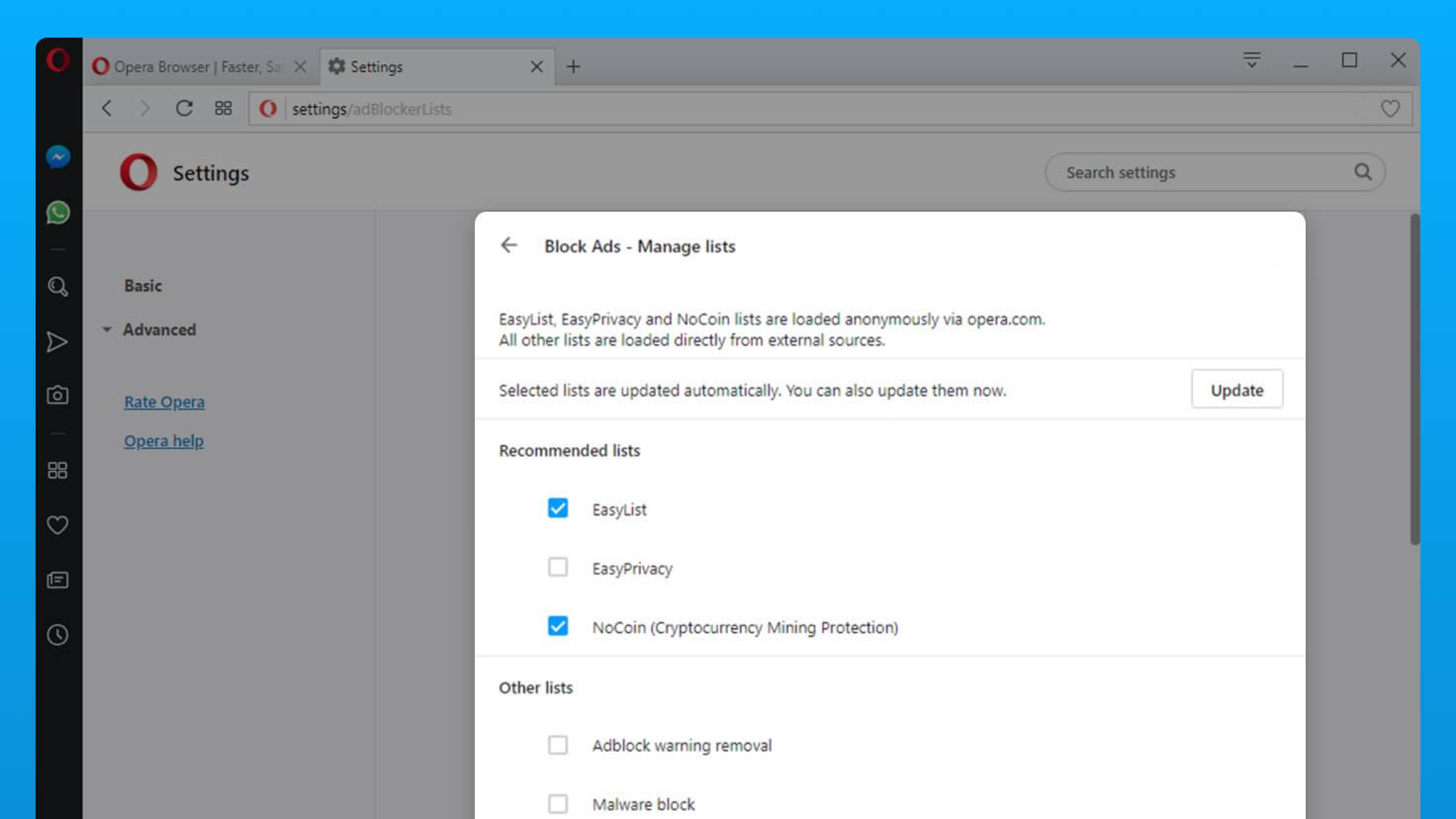Enable the EasyPrivacy list
Screen dimensions: 1456x819
[x=558, y=568]
